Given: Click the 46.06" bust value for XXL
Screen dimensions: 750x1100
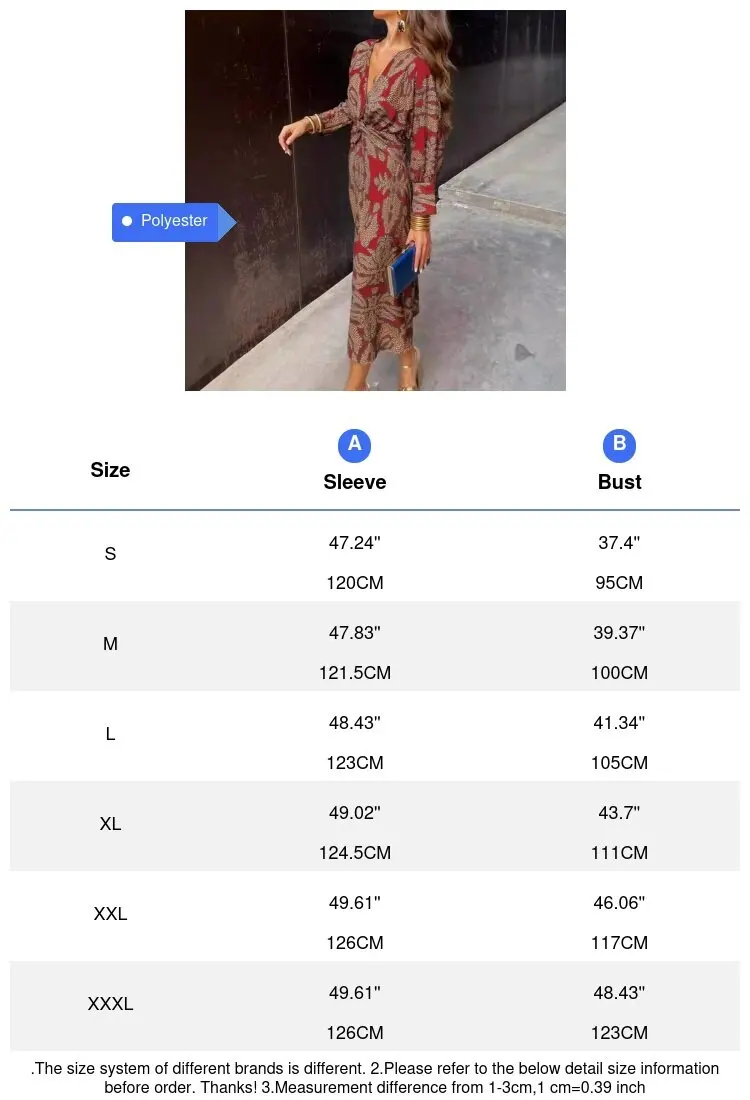Looking at the screenshot, I should 620,903.
